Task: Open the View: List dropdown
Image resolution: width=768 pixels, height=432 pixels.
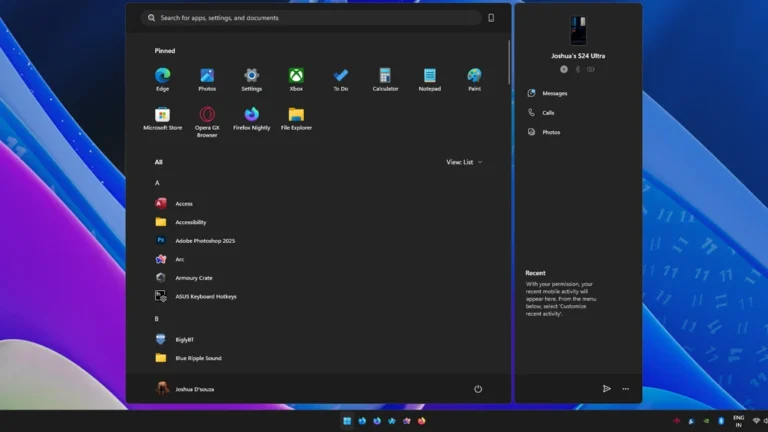Action: [x=464, y=162]
